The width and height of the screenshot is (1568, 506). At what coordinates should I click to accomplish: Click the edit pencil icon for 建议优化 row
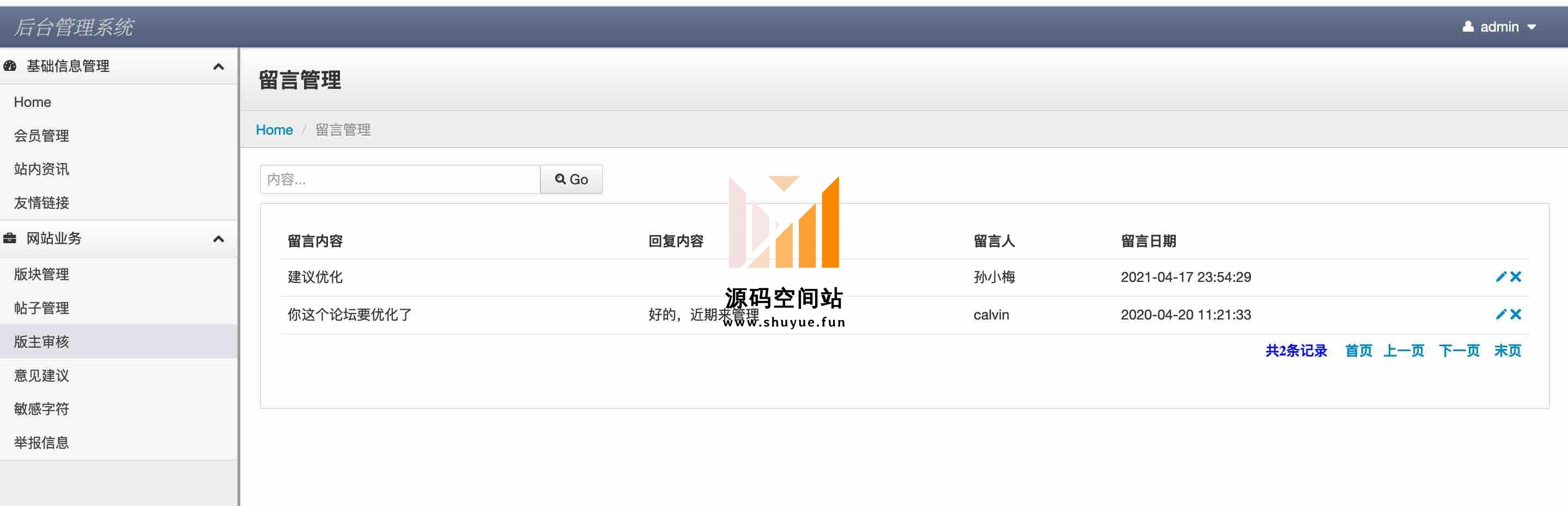coord(1500,277)
